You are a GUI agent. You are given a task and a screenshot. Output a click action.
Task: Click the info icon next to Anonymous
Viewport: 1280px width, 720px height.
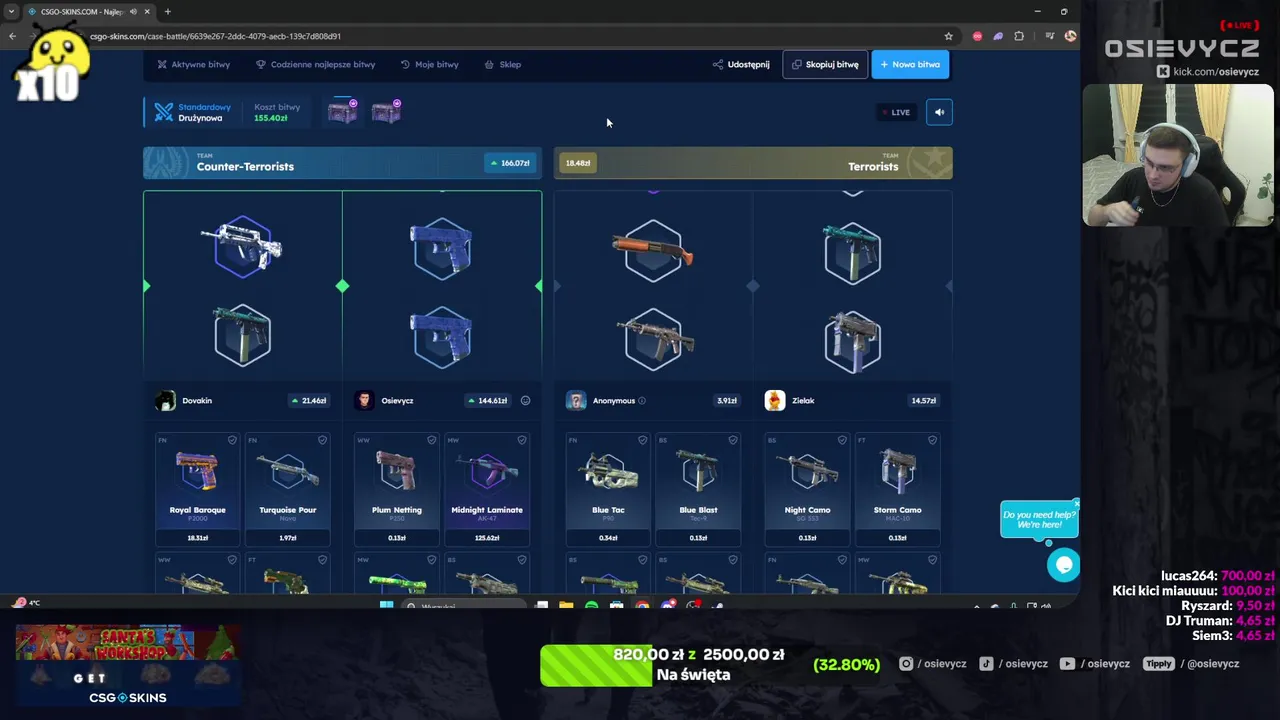point(642,401)
